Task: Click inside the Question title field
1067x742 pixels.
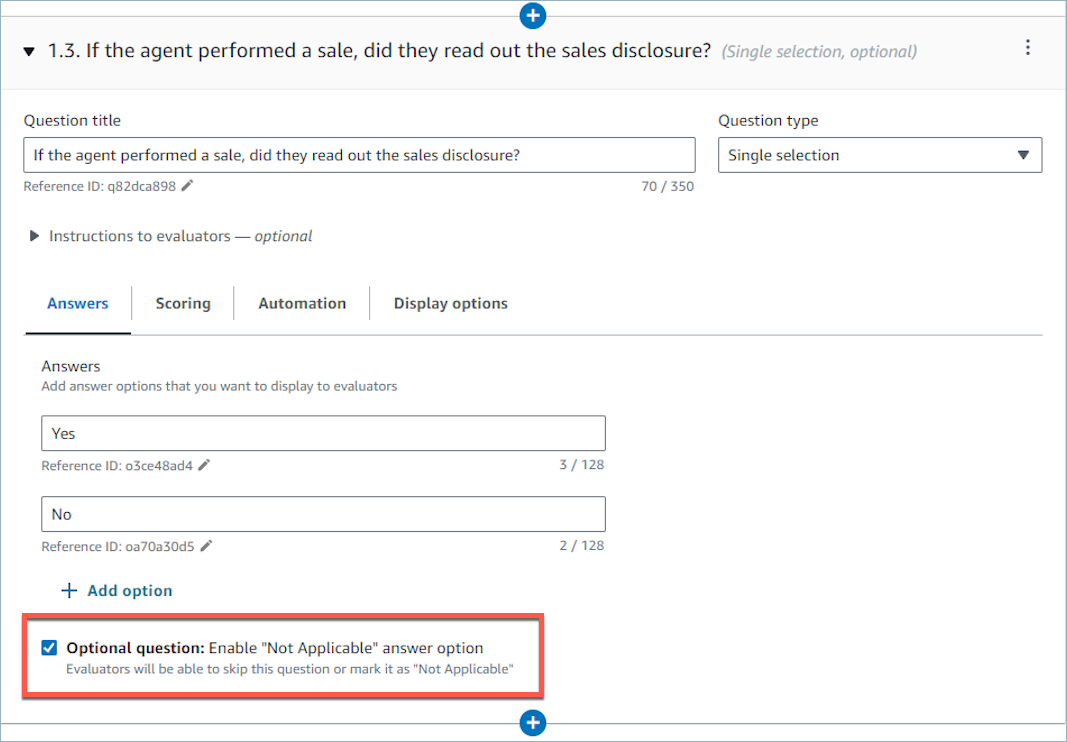Action: click(360, 155)
